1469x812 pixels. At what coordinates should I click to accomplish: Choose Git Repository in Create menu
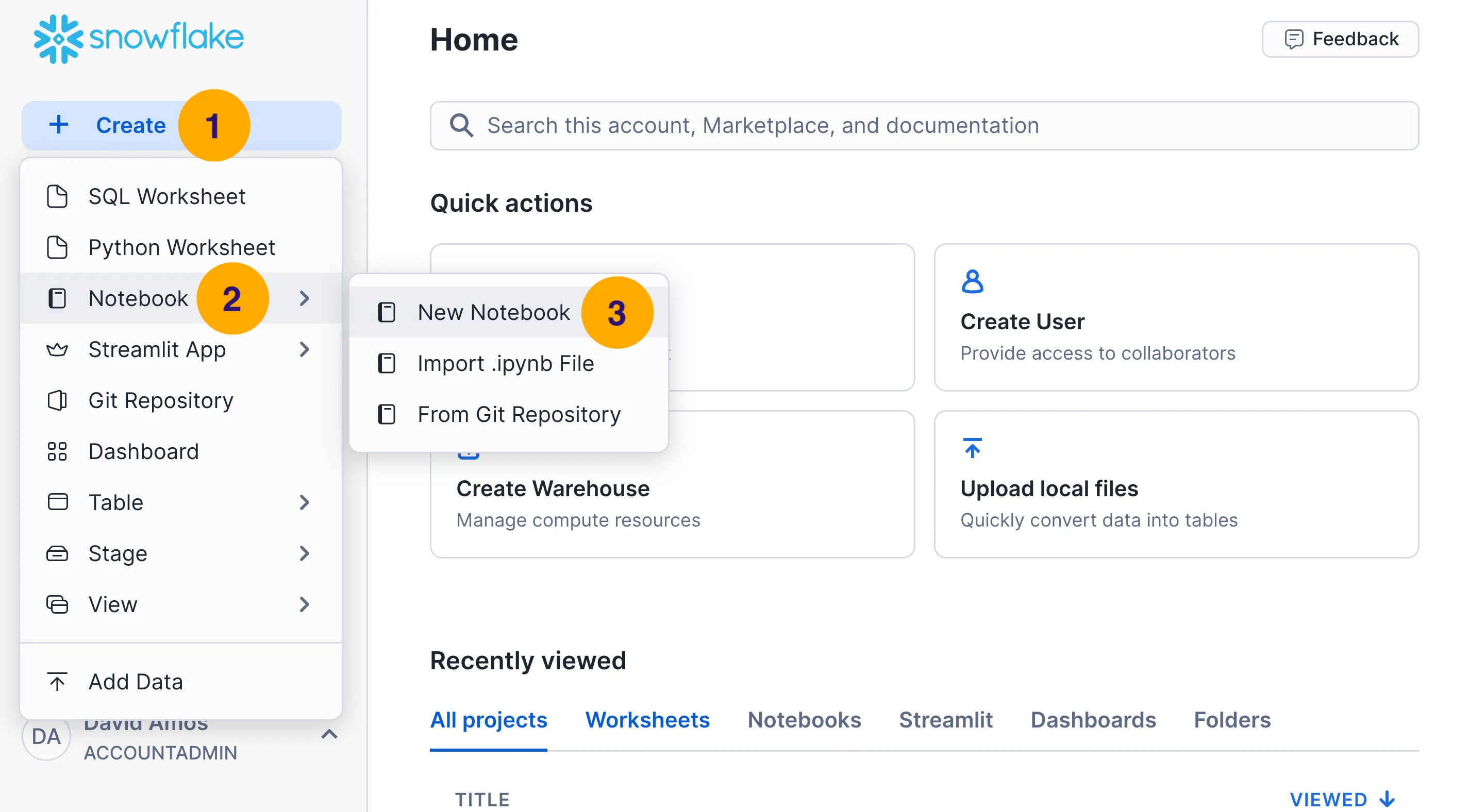click(181, 400)
